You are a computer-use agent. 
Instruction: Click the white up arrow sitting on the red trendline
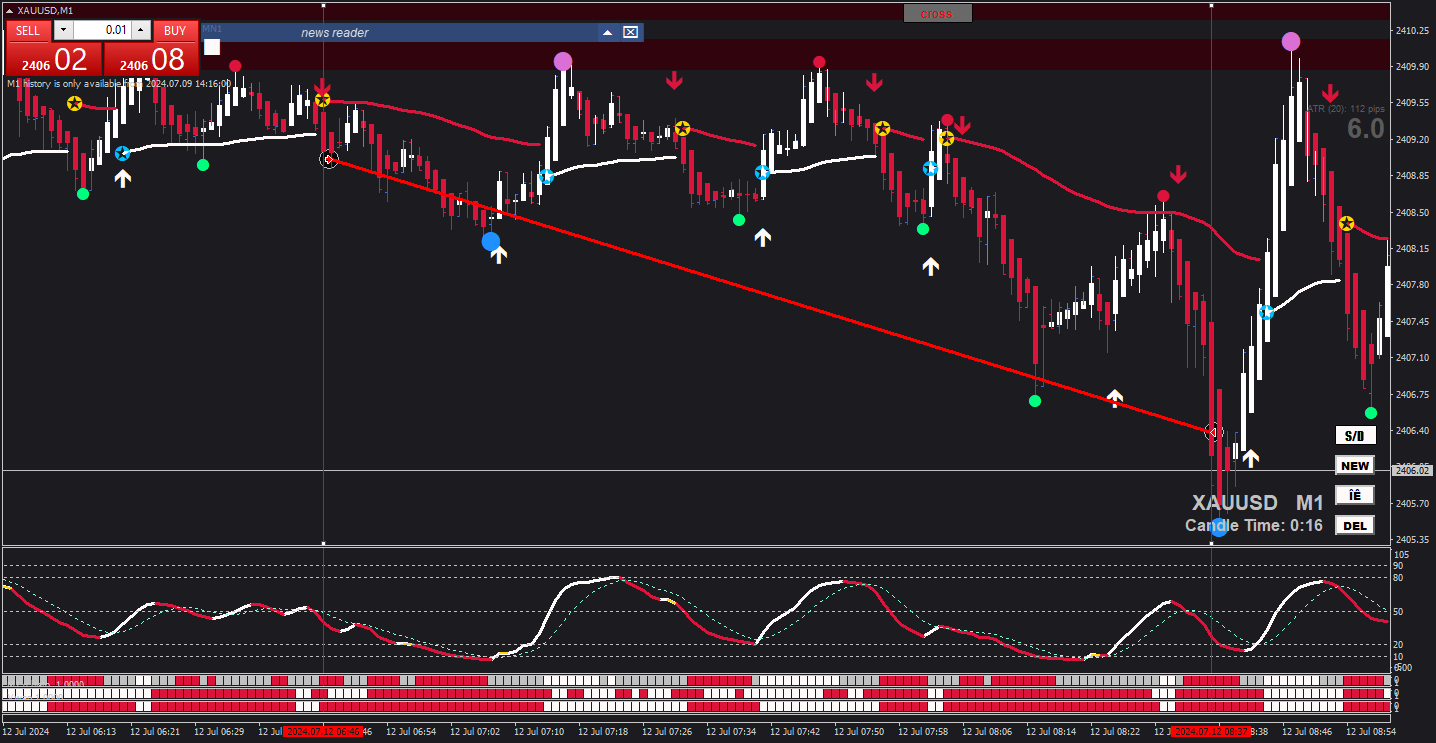point(1115,398)
